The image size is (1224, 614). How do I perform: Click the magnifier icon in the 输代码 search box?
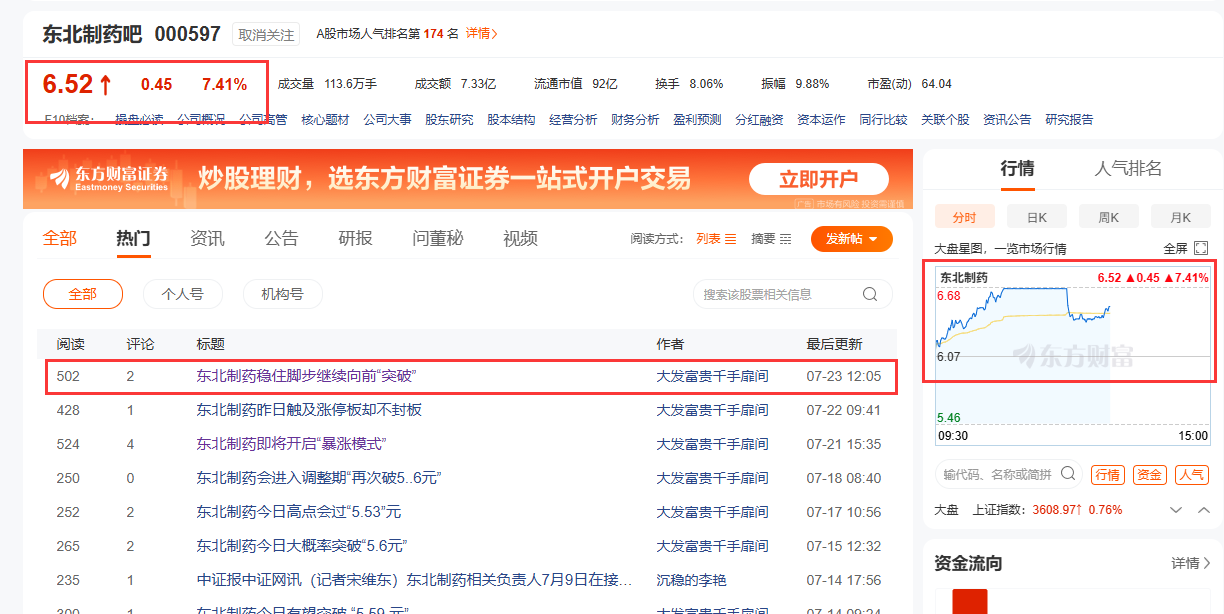pyautogui.click(x=1068, y=474)
